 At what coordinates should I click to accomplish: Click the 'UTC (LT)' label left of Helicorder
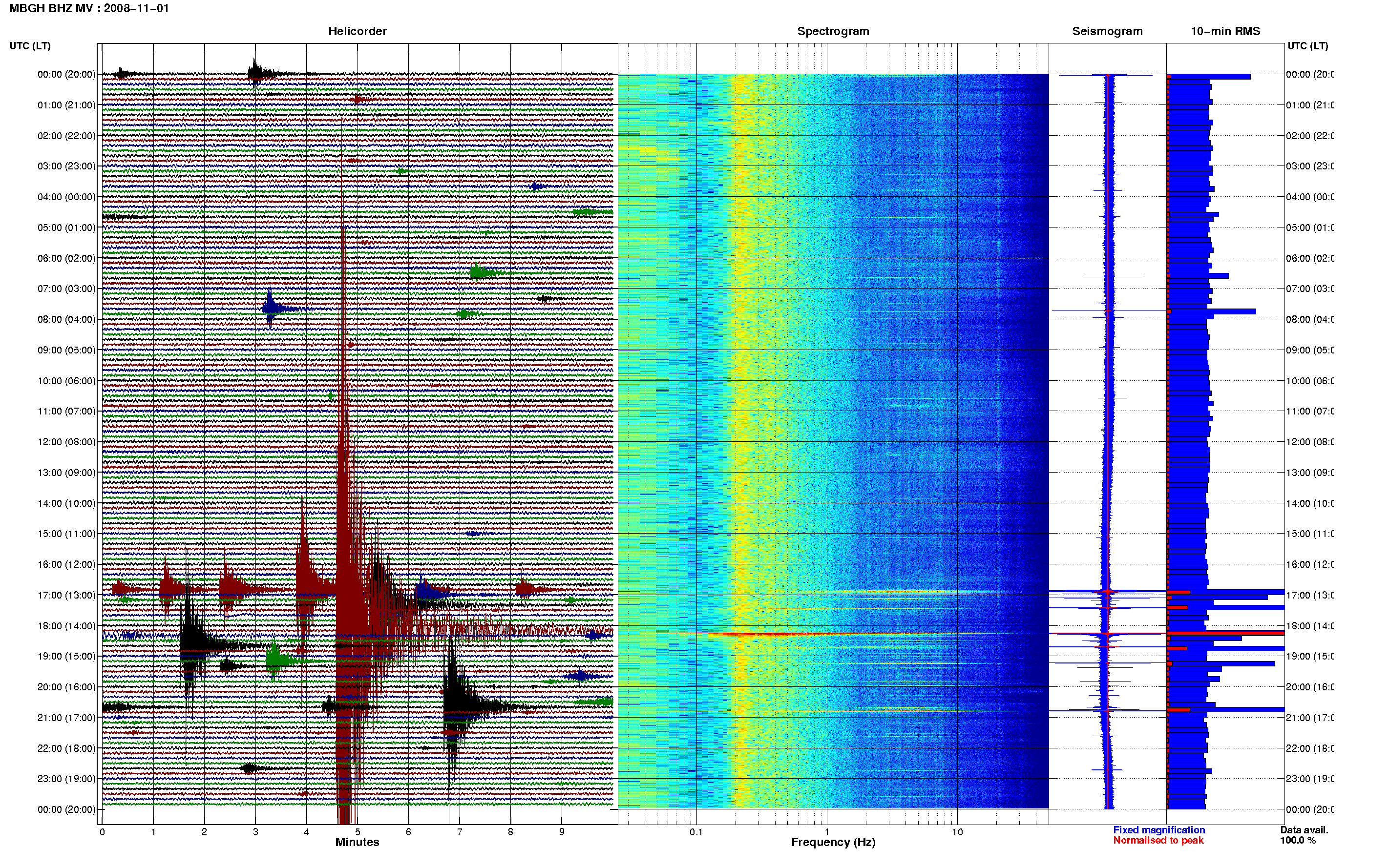click(30, 46)
